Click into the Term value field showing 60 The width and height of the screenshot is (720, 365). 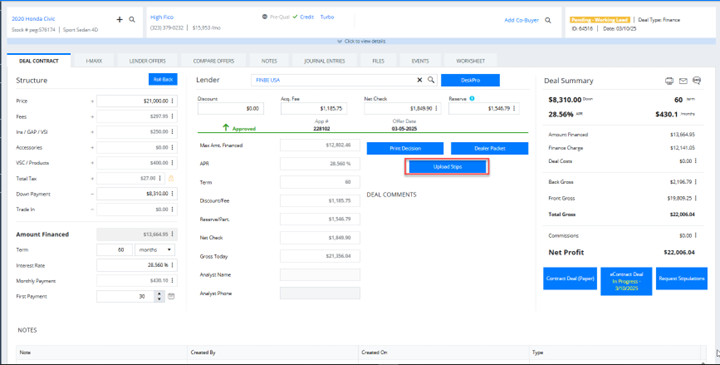point(114,250)
